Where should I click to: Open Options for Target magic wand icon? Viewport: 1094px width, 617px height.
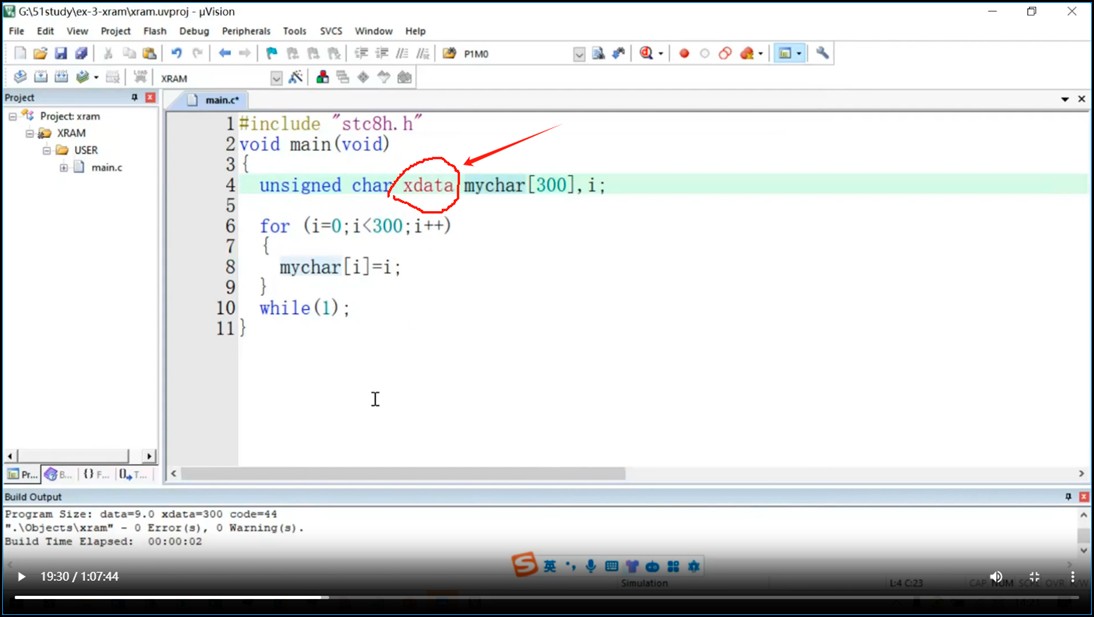pyautogui.click(x=295, y=78)
